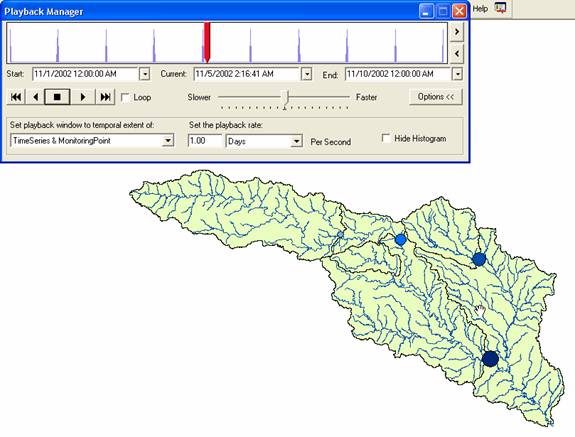
Task: Jump to start with the rewind-to-beginning button
Action: [x=16, y=97]
